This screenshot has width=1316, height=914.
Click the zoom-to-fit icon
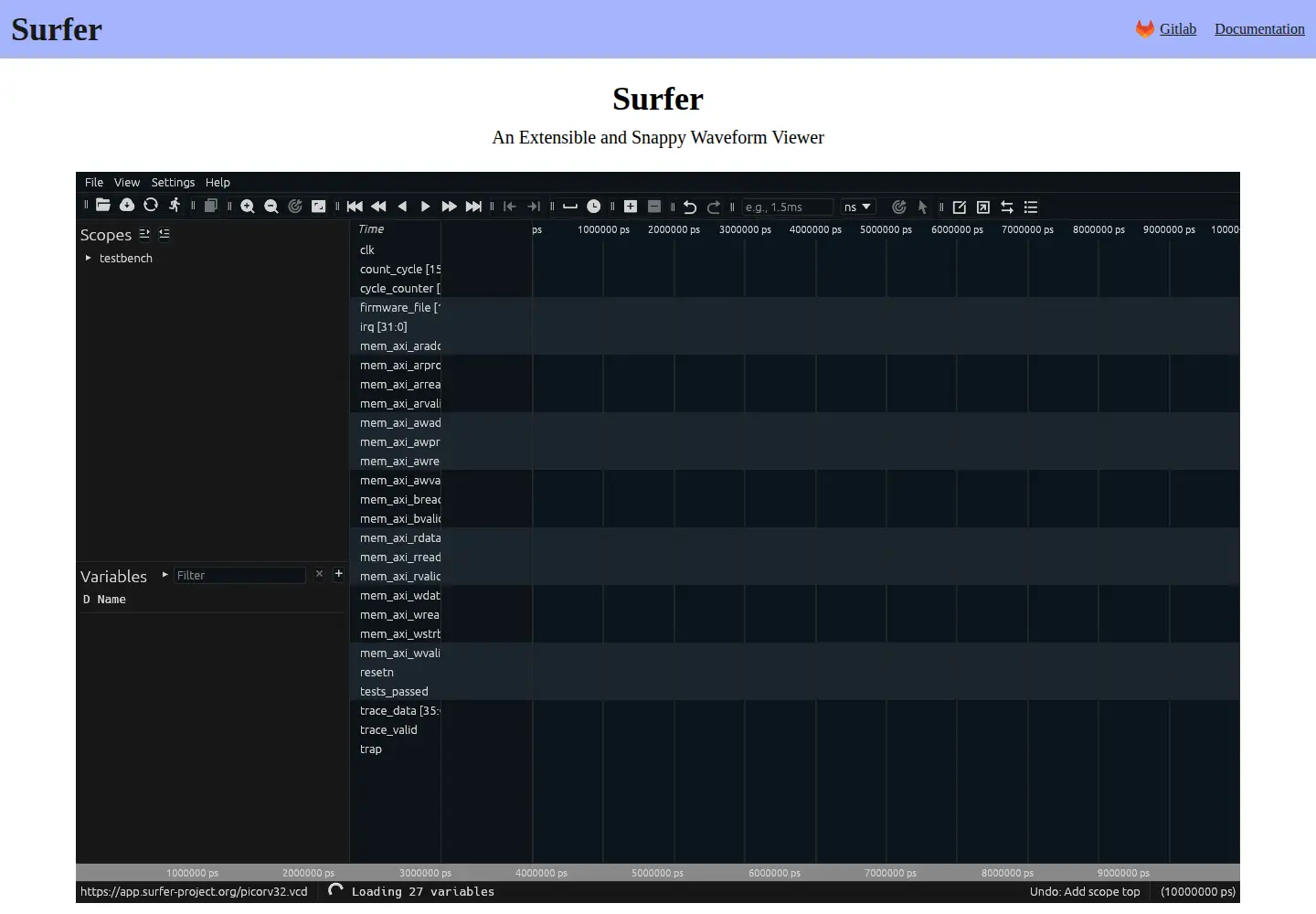tap(319, 207)
